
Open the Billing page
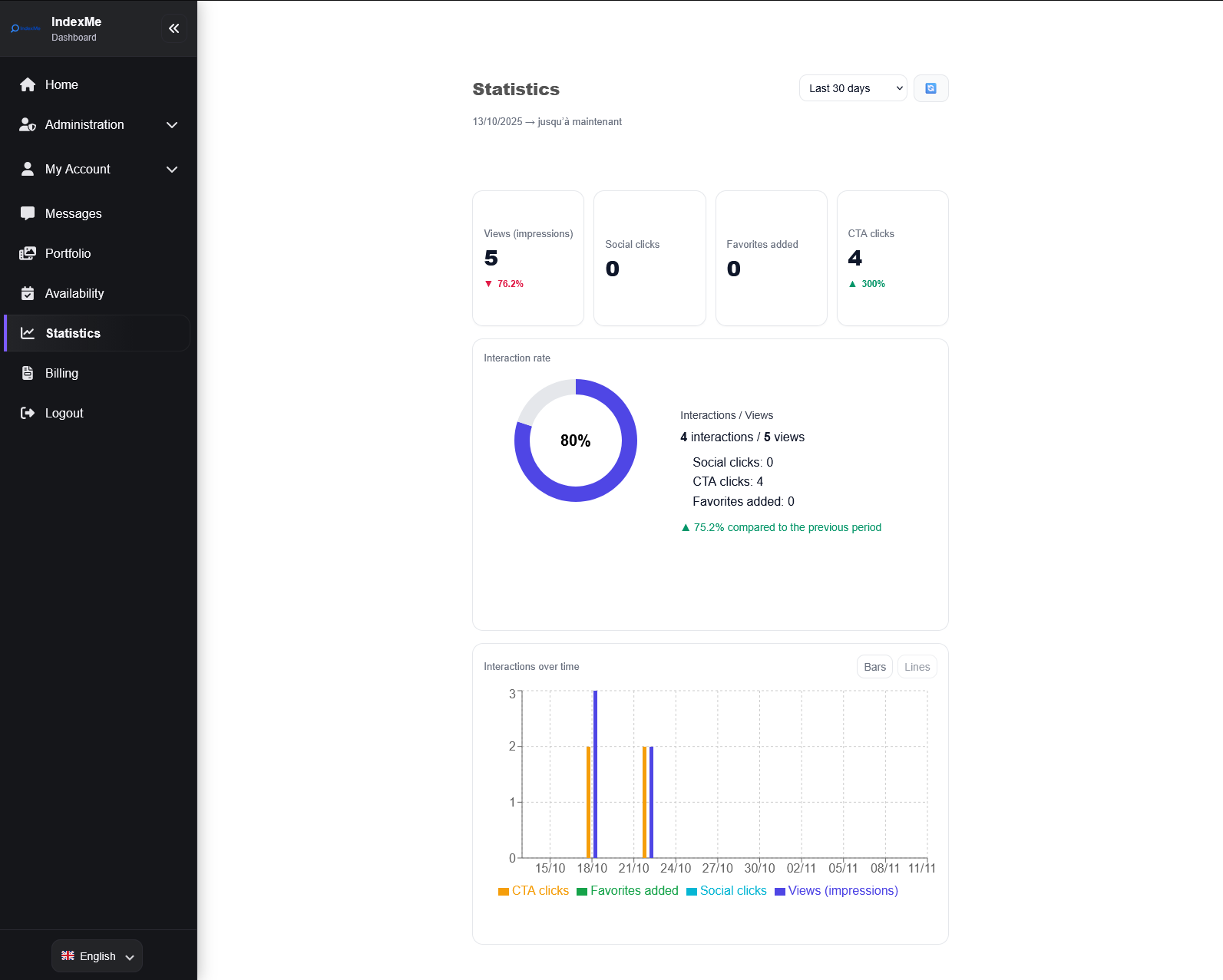pyautogui.click(x=97, y=373)
